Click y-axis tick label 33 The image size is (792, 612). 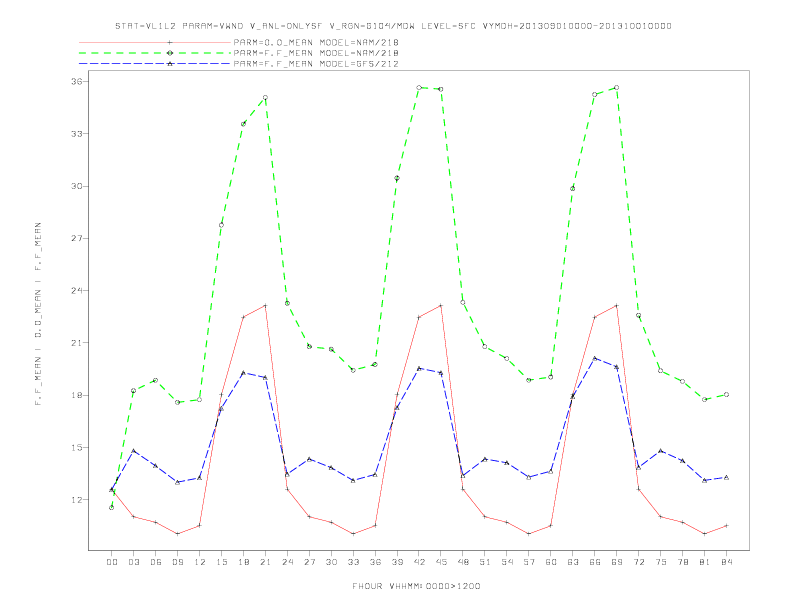pyautogui.click(x=76, y=134)
